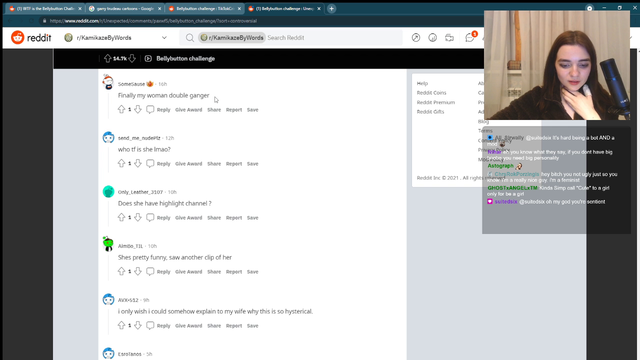This screenshot has width=640, height=360.
Task: Click Give Award on send_me_nudePlz's comment
Action: coord(189,164)
